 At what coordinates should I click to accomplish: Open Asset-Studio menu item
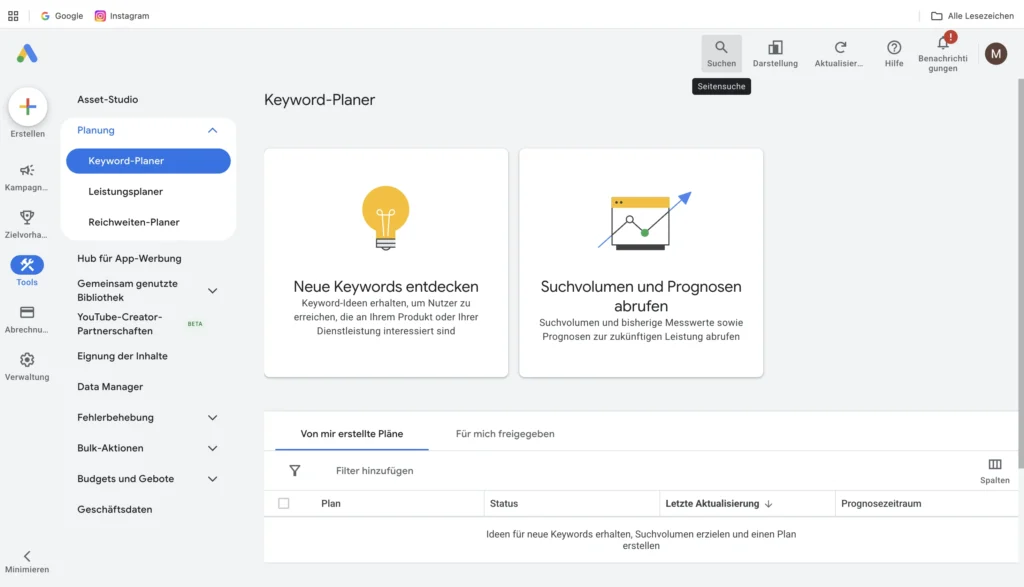click(108, 99)
